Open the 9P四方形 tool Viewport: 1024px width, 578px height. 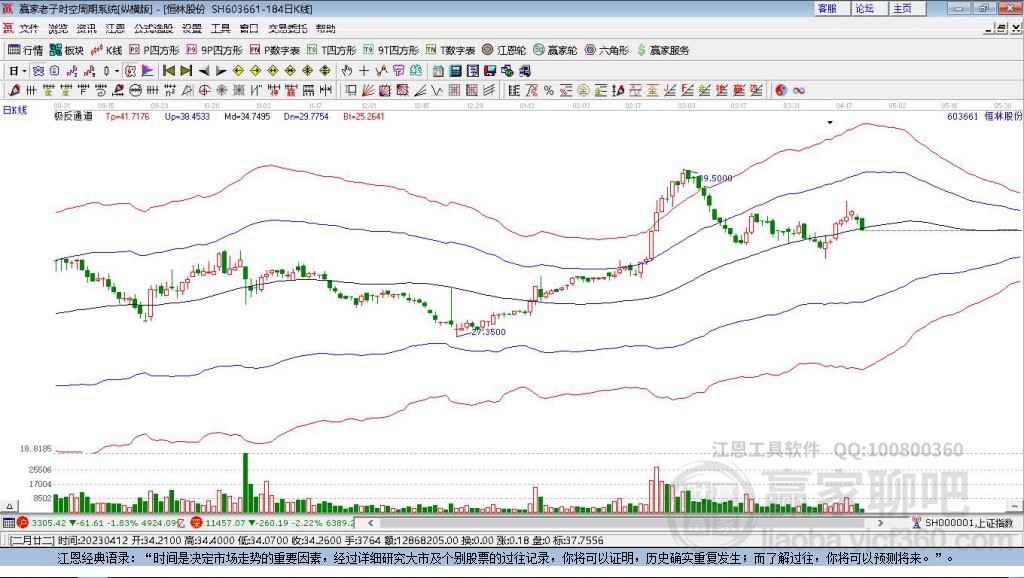(x=214, y=50)
